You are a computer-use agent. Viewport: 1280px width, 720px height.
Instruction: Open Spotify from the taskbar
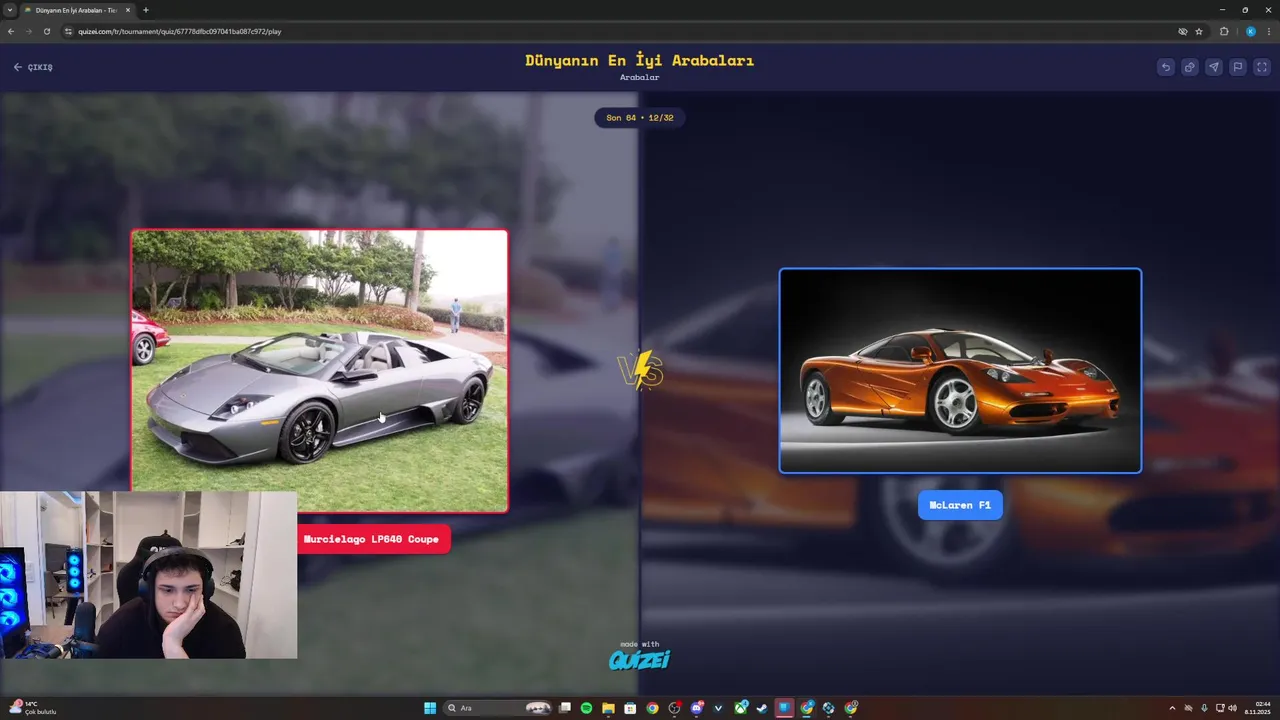587,708
